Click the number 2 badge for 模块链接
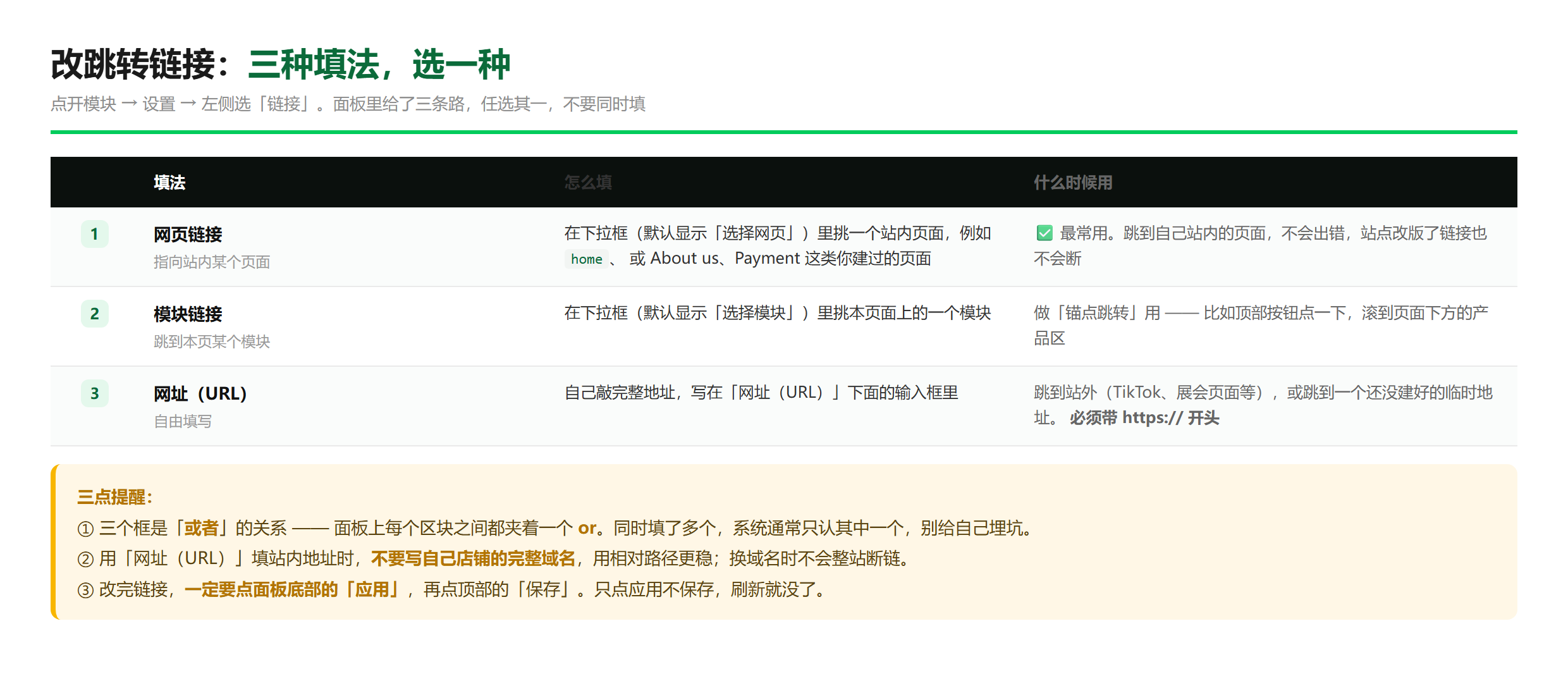Image resolution: width=1568 pixels, height=688 pixels. pyautogui.click(x=95, y=314)
